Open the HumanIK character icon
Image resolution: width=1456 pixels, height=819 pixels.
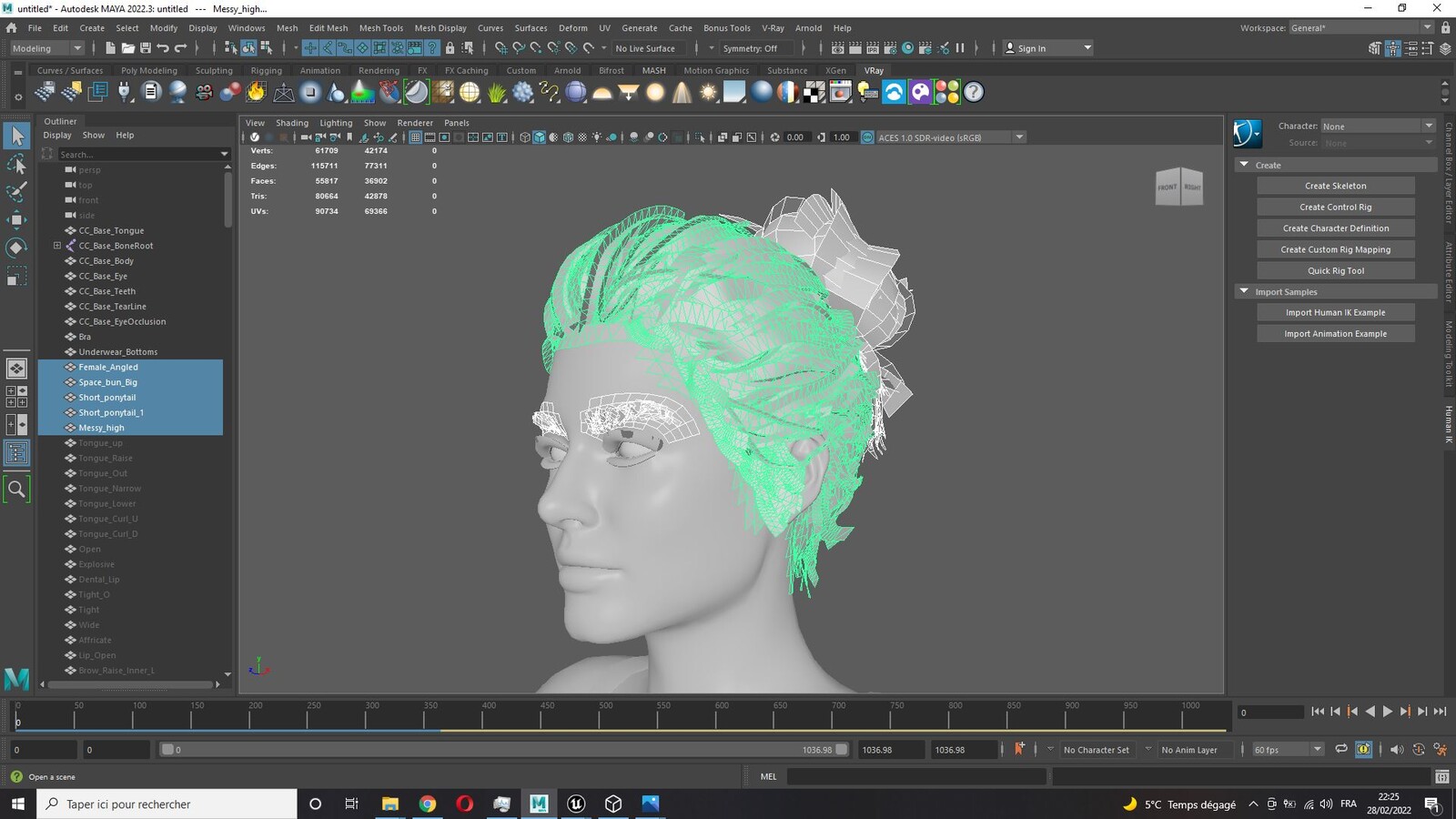pos(1248,134)
